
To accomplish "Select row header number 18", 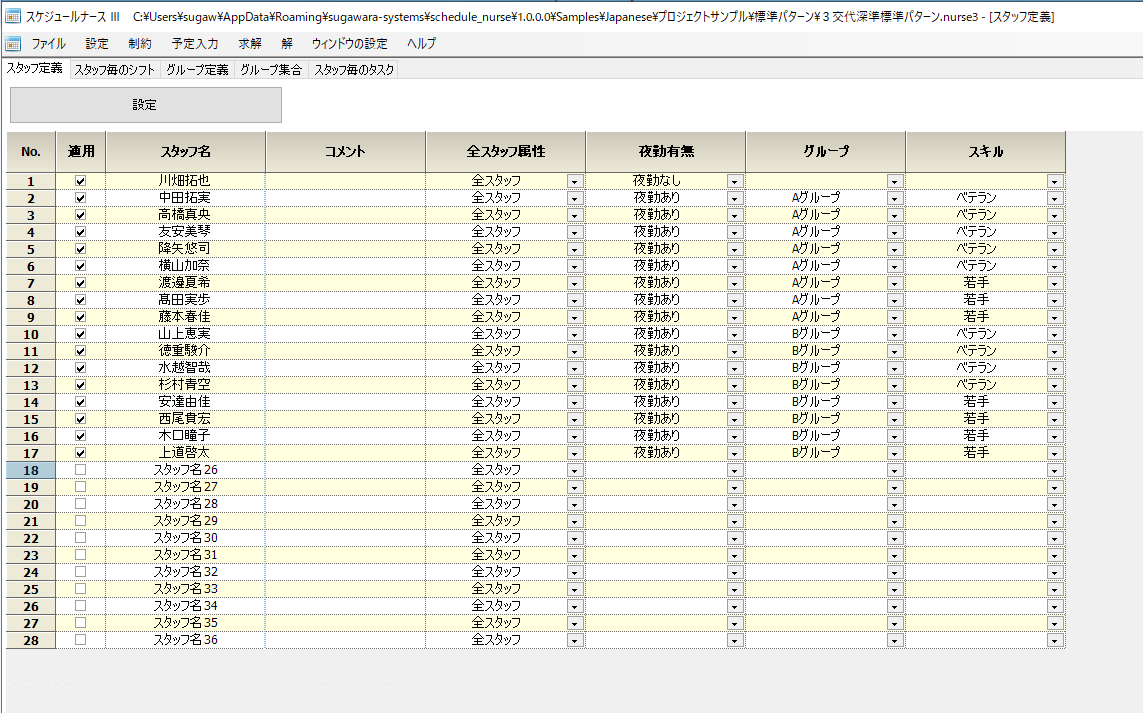I will coord(31,470).
